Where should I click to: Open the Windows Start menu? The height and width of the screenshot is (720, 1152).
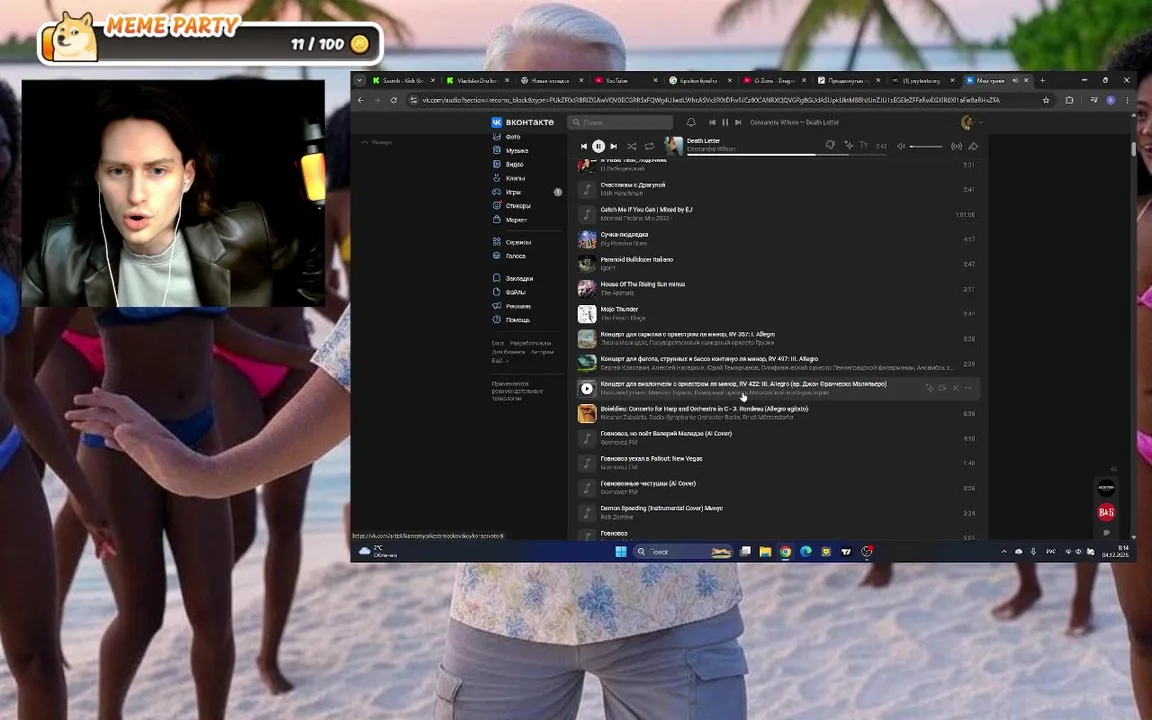[x=621, y=552]
